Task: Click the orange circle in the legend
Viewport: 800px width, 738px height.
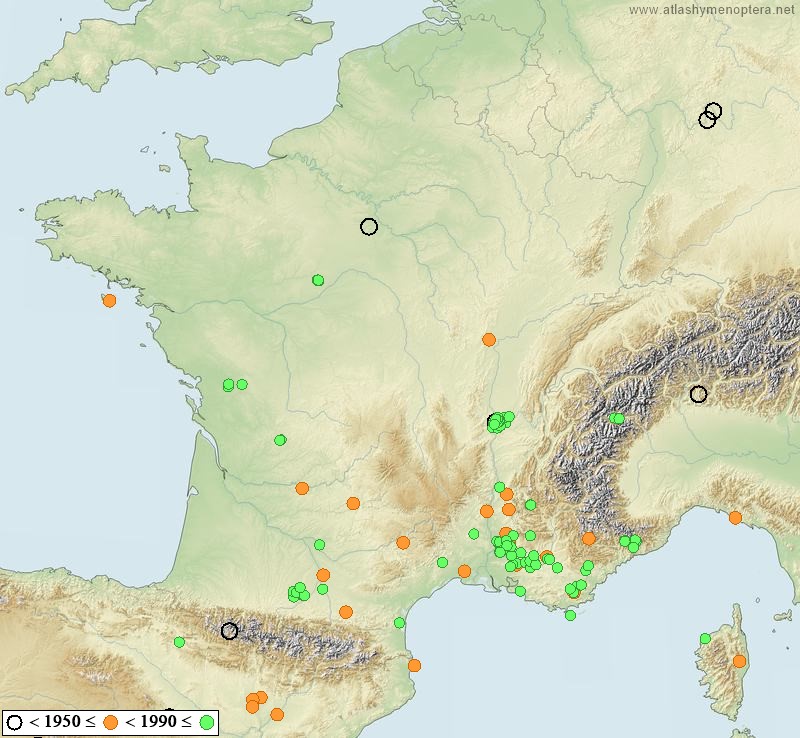Action: tap(111, 722)
